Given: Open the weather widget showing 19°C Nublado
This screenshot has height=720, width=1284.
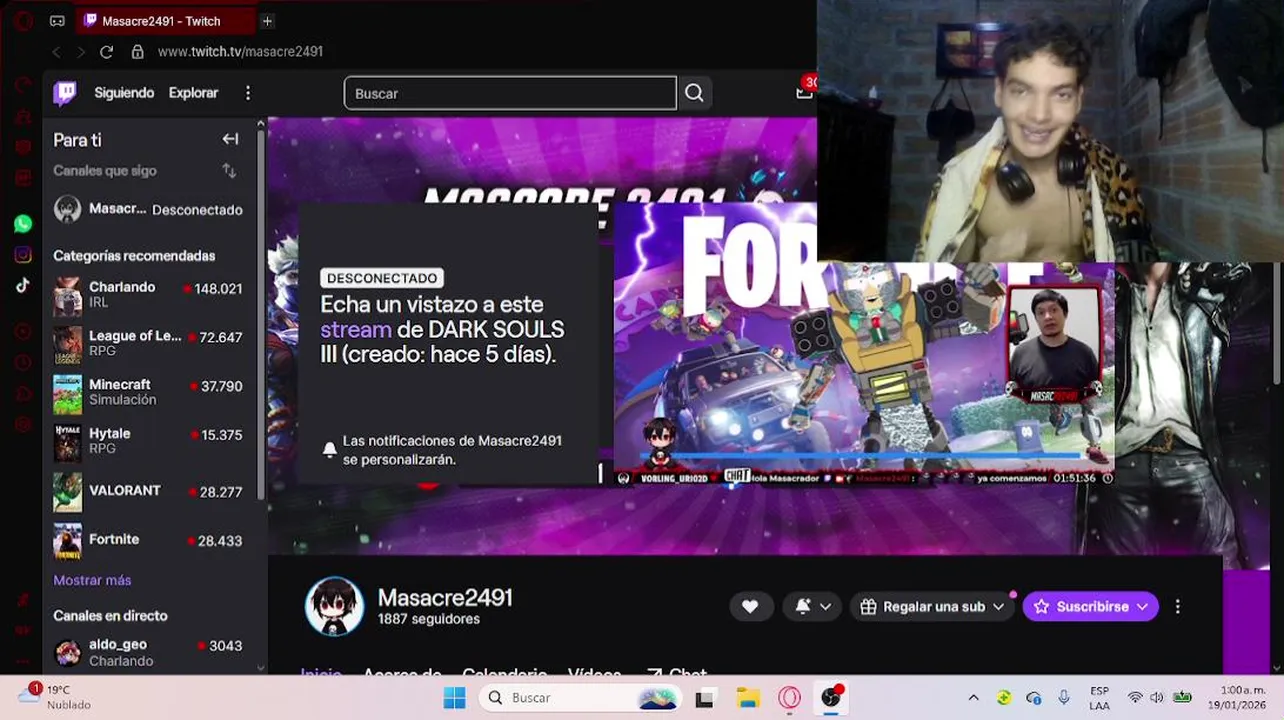Looking at the screenshot, I should click(55, 697).
